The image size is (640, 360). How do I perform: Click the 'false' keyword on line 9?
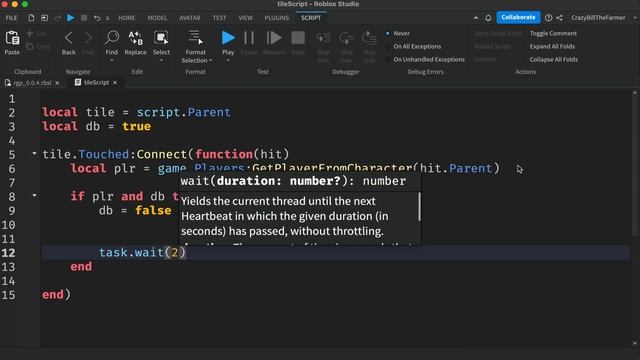pyautogui.click(x=153, y=210)
